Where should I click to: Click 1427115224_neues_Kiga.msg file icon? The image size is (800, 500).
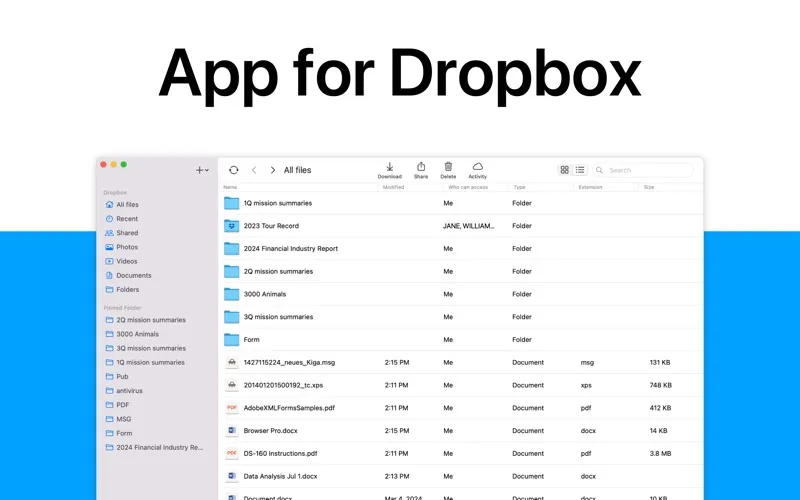point(232,362)
